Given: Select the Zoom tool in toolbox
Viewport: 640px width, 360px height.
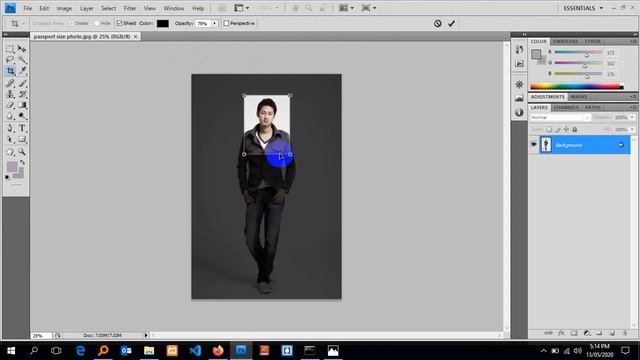Looking at the screenshot, I should (22, 152).
